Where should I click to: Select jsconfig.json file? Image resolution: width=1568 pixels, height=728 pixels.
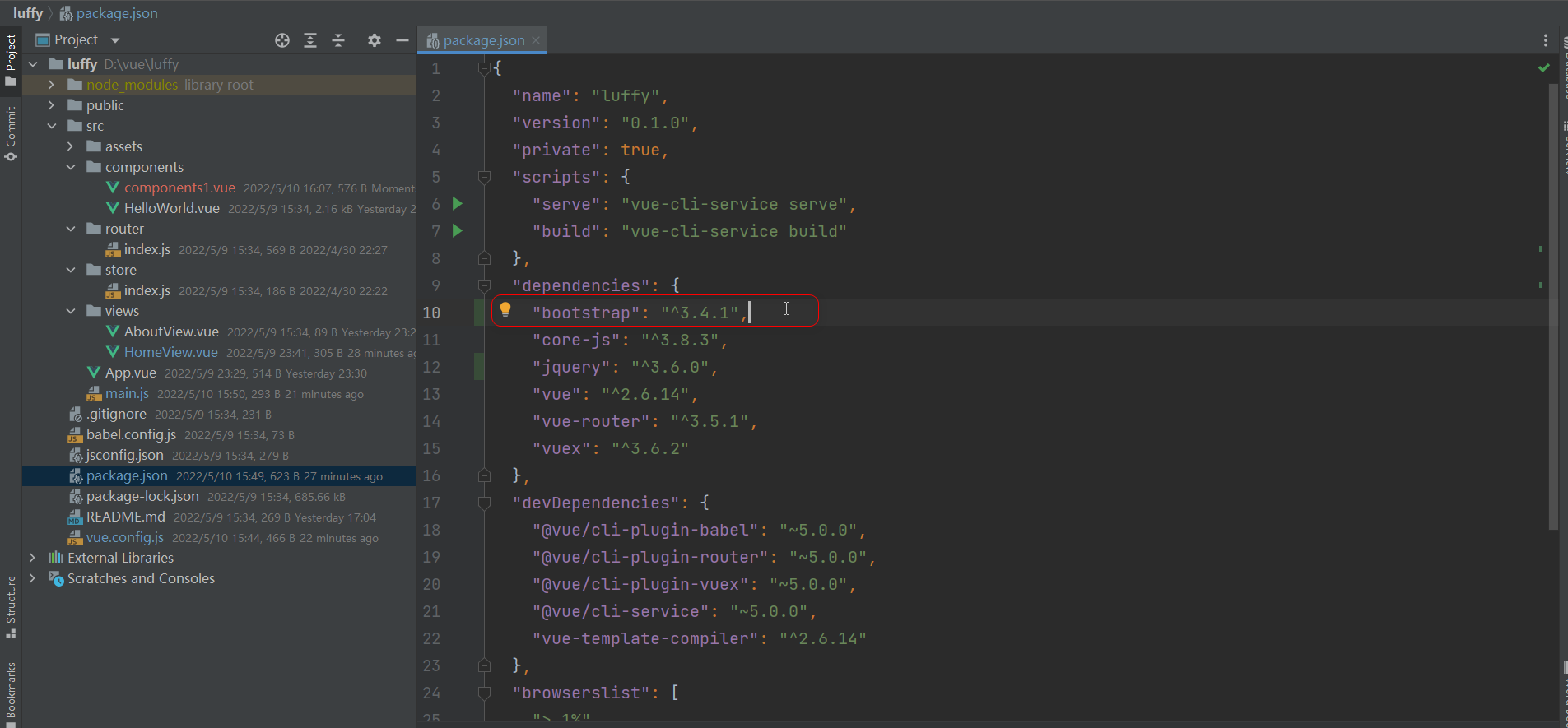coord(124,455)
